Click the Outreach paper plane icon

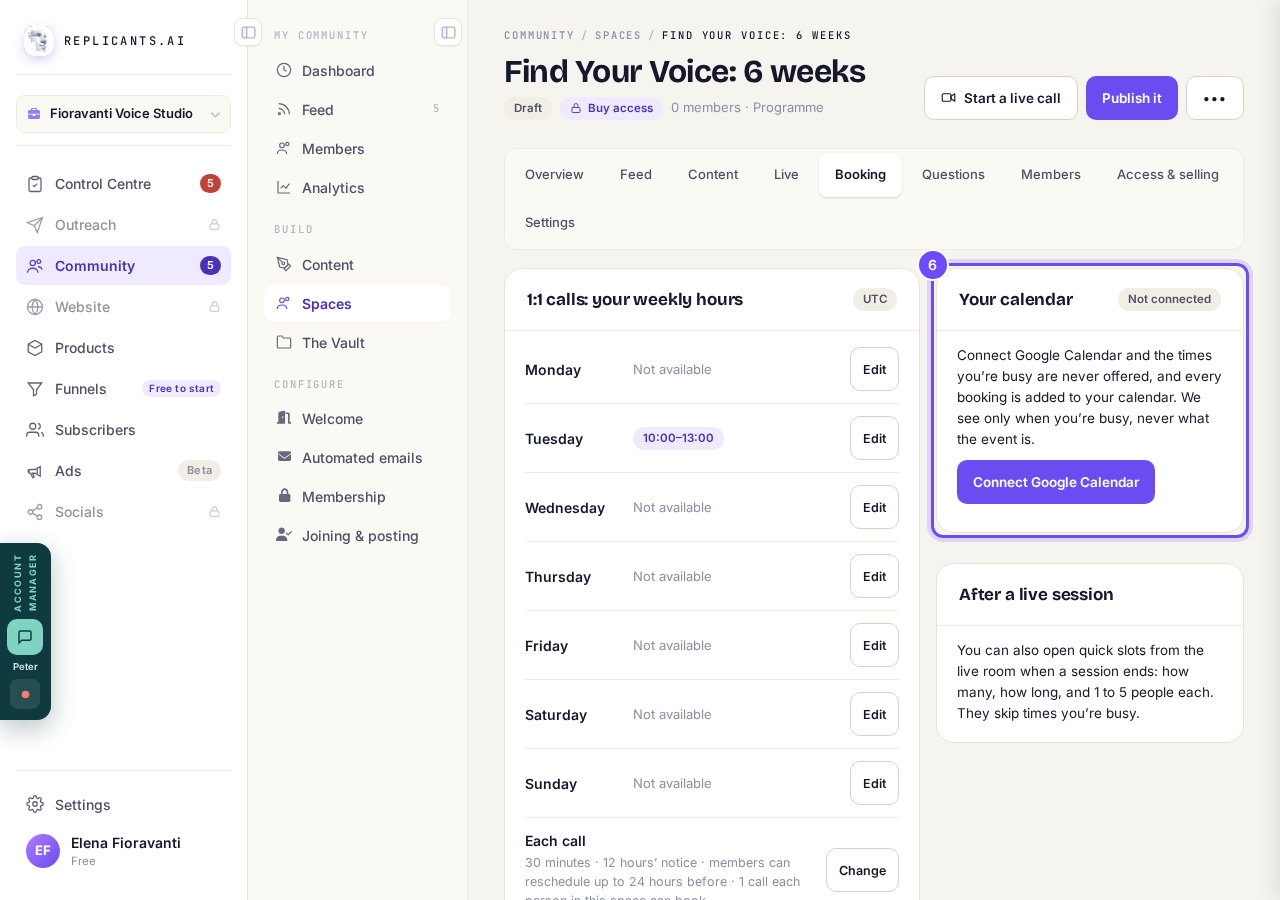point(35,225)
